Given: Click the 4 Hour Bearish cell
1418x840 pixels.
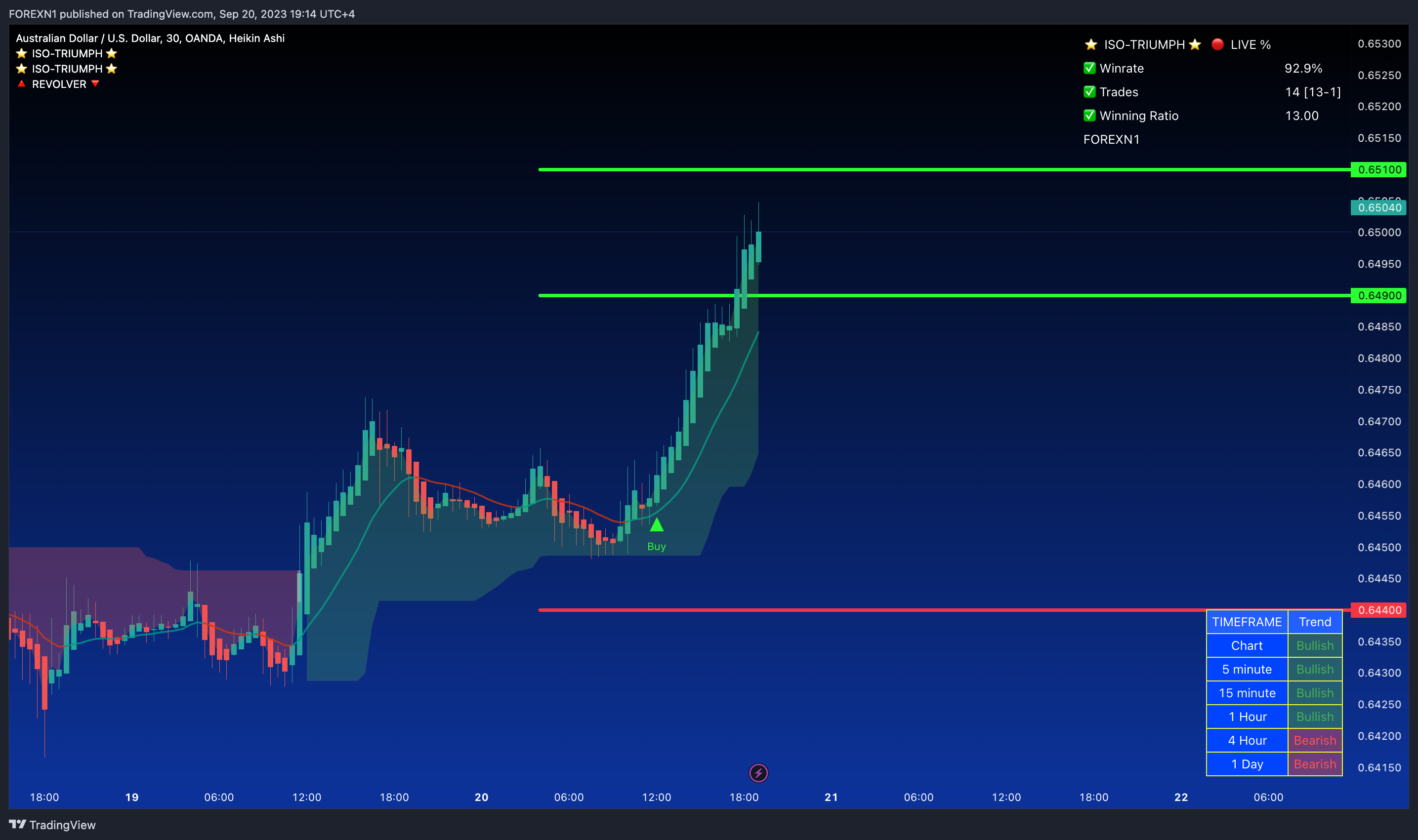Looking at the screenshot, I should point(1315,740).
